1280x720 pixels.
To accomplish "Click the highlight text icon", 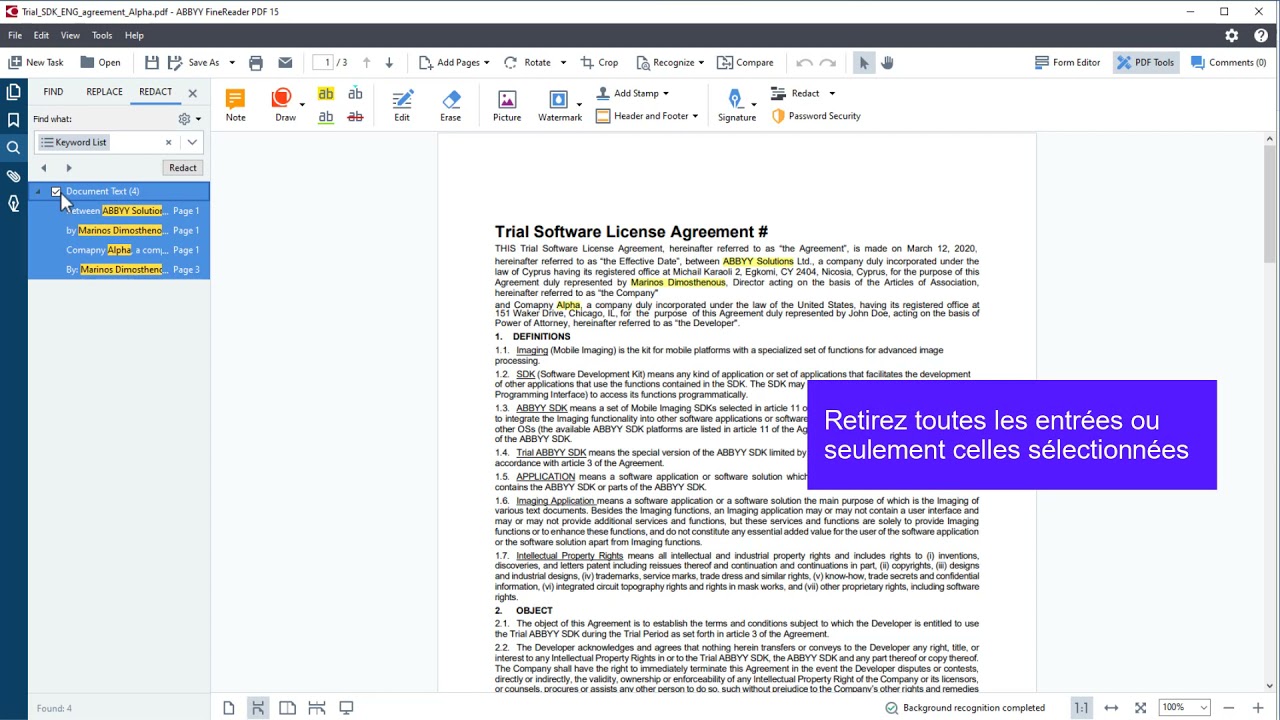I will point(326,94).
